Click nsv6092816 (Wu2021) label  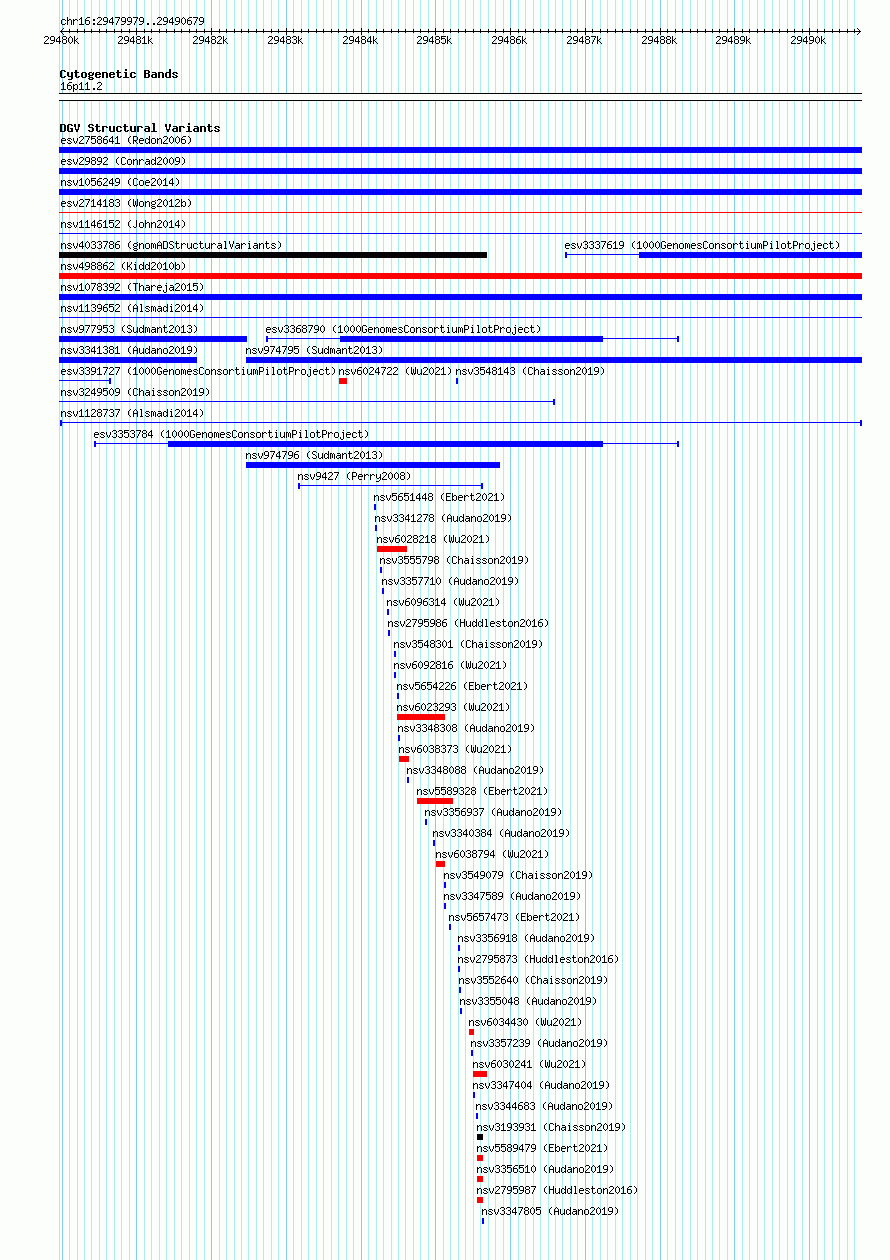pyautogui.click(x=450, y=665)
